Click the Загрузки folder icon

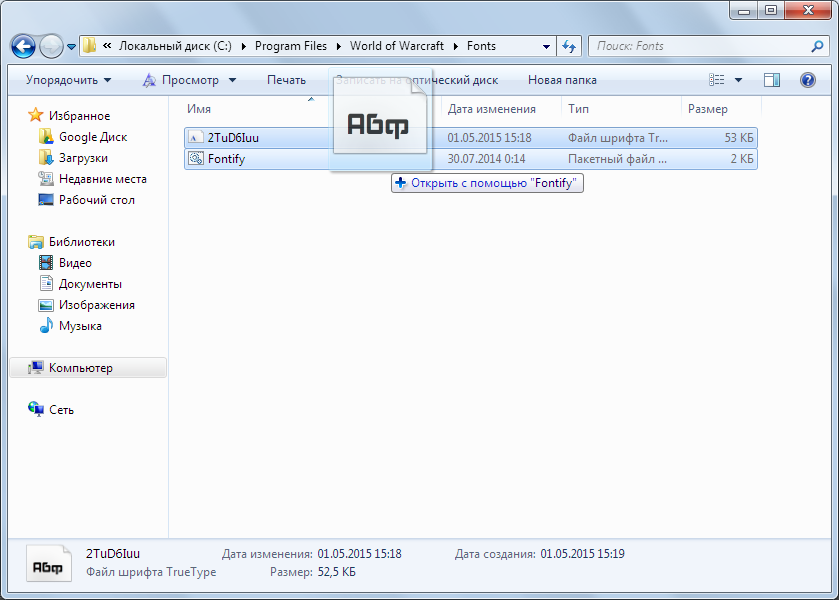(46, 157)
